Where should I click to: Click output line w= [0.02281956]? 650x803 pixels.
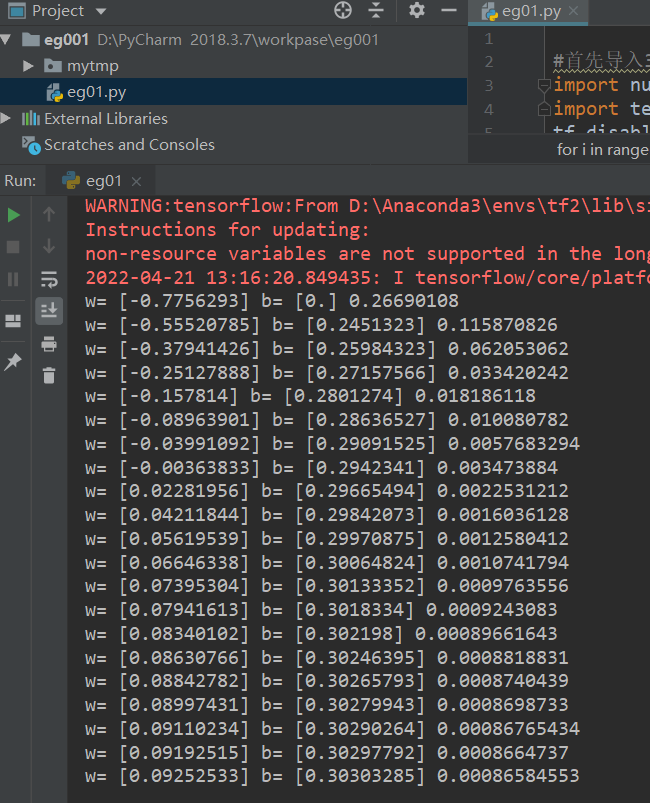(327, 492)
